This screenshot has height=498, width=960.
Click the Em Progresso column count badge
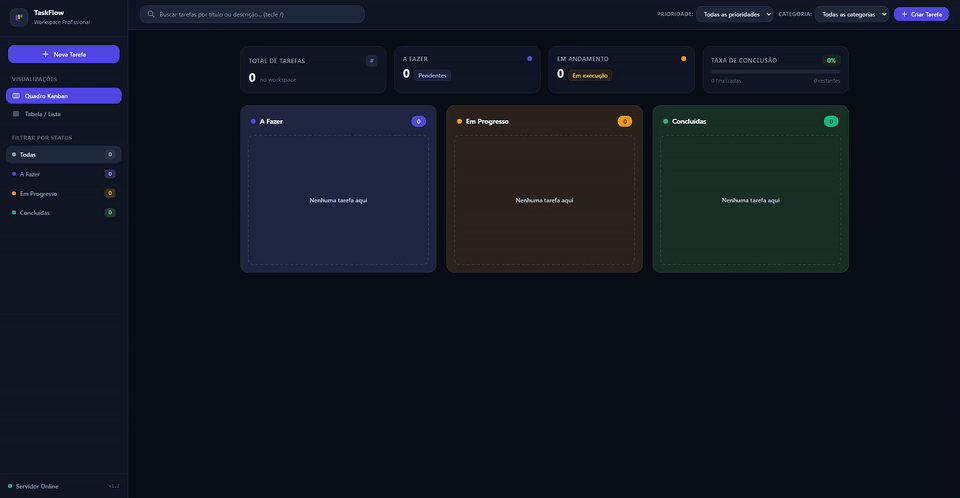pos(624,121)
